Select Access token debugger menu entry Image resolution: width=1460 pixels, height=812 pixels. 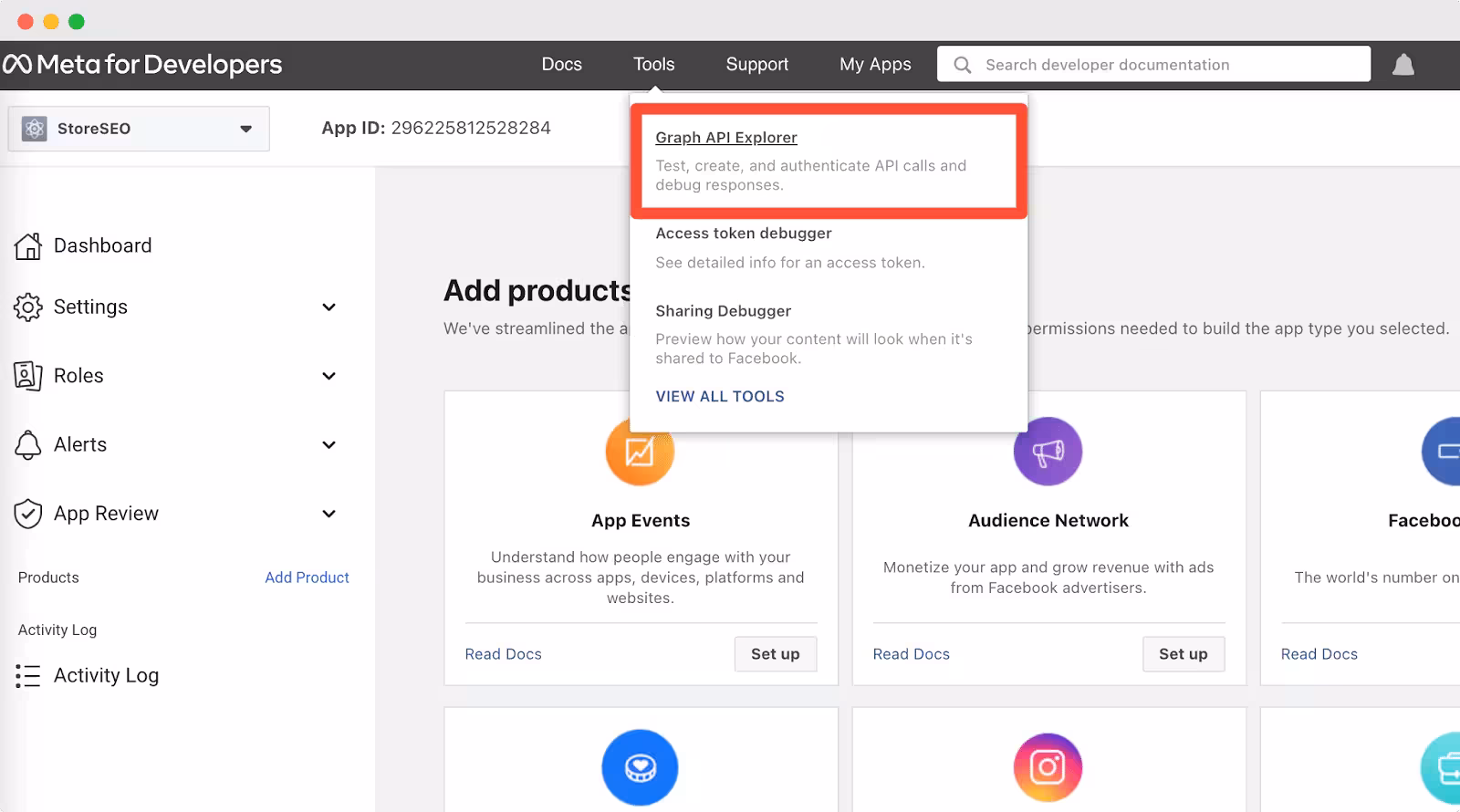[744, 234]
